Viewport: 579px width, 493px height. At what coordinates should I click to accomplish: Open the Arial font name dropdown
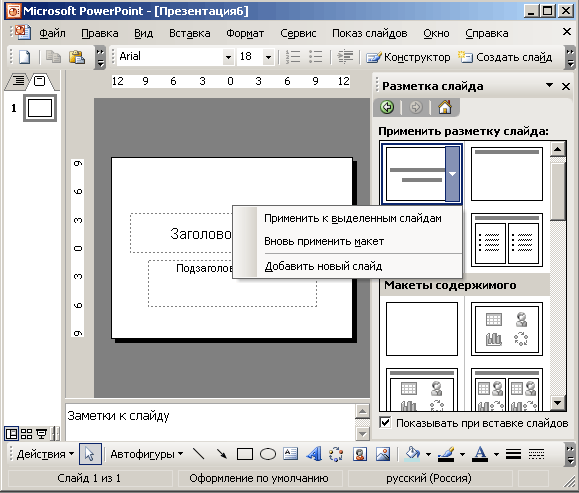tap(229, 57)
